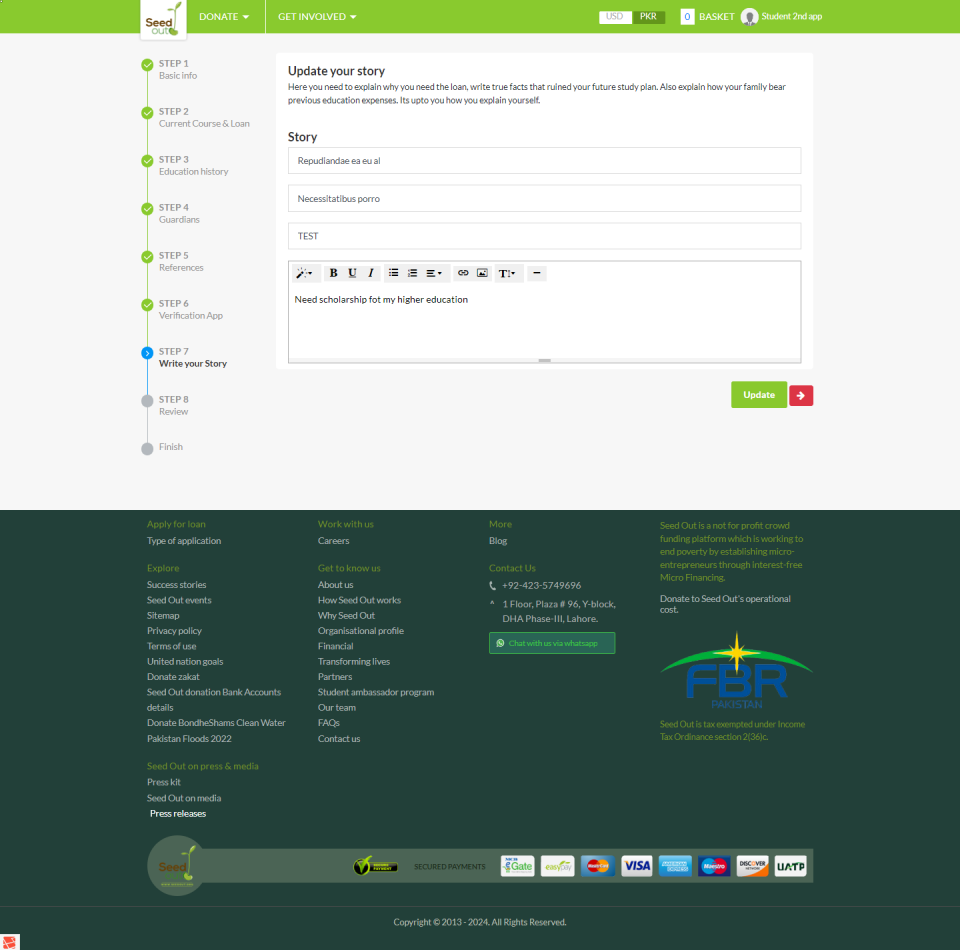The width and height of the screenshot is (960, 950).
Task: Toggle italic text in editor toolbar
Action: [371, 273]
